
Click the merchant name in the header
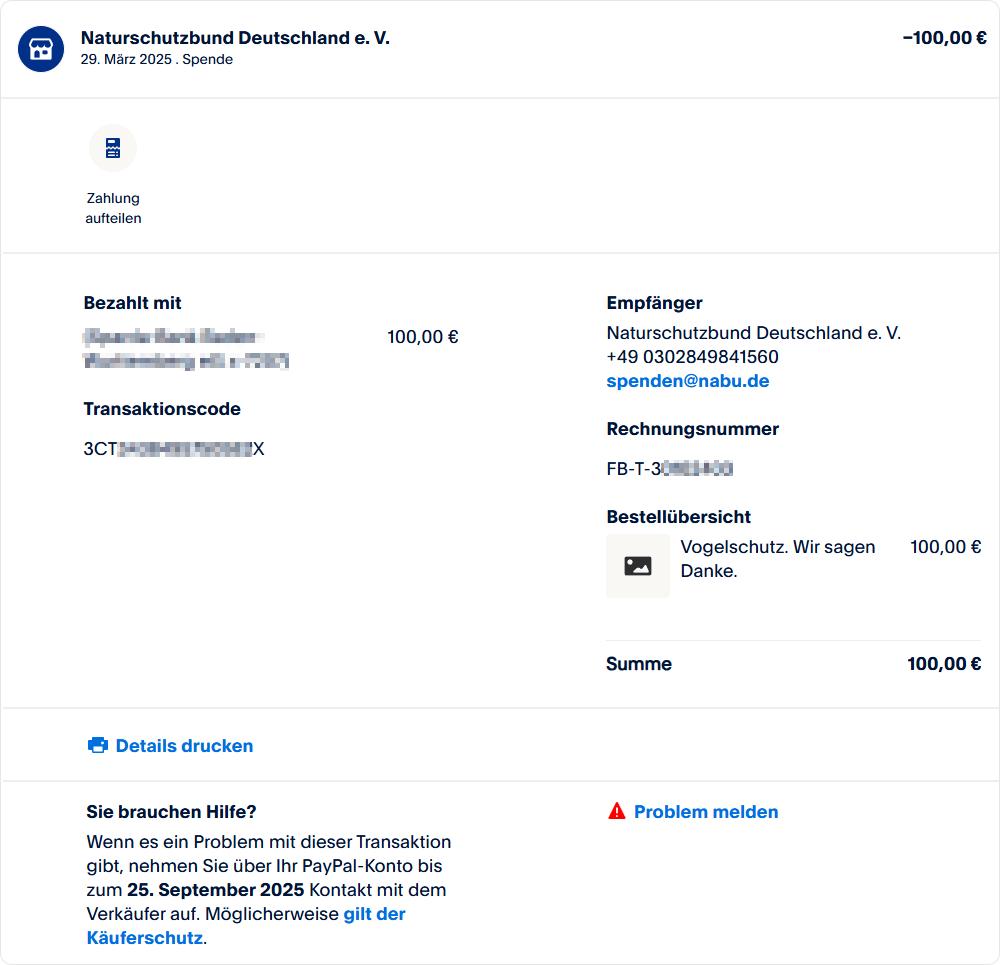coord(235,38)
